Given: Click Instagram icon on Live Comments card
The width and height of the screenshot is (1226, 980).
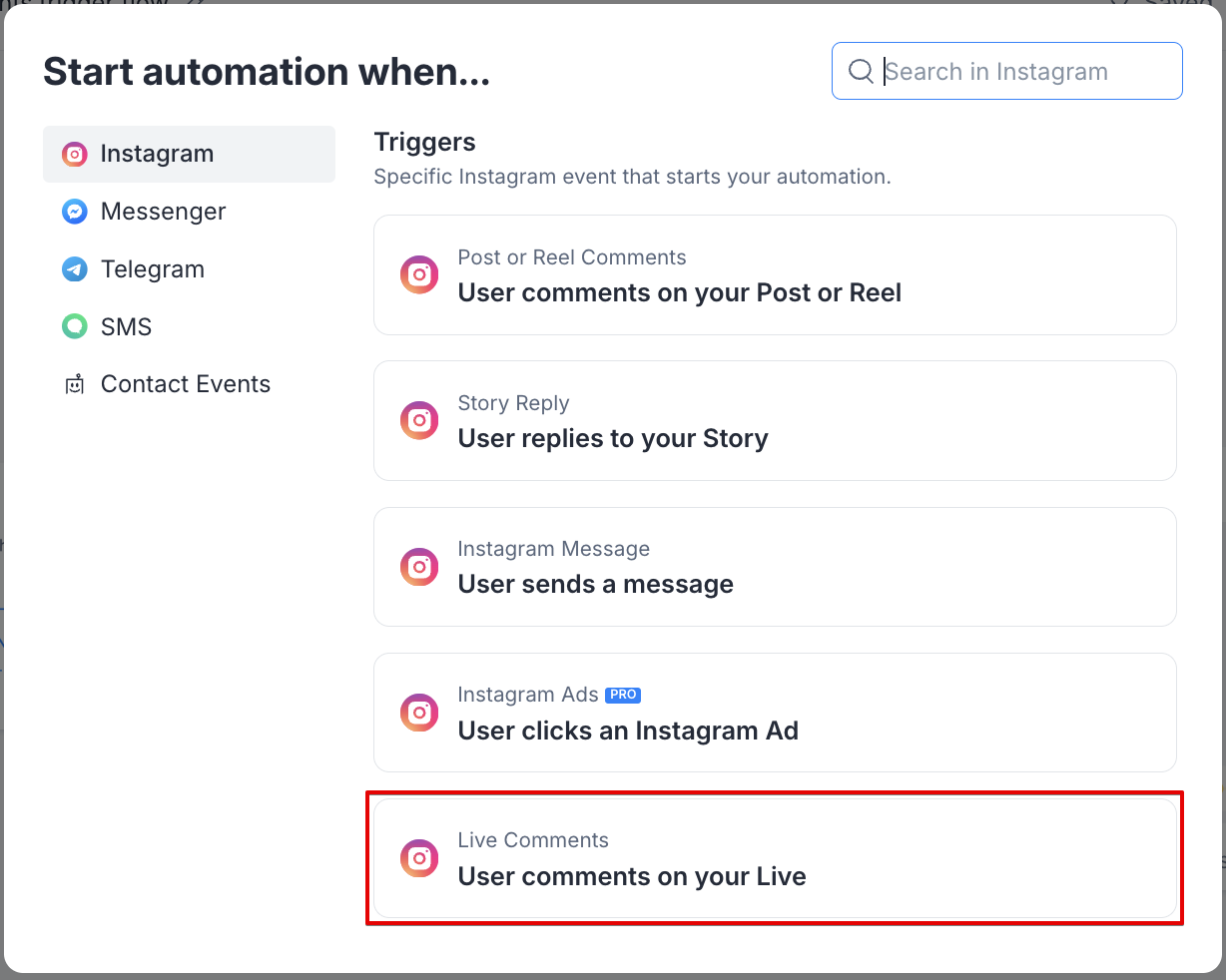Looking at the screenshot, I should tap(419, 858).
